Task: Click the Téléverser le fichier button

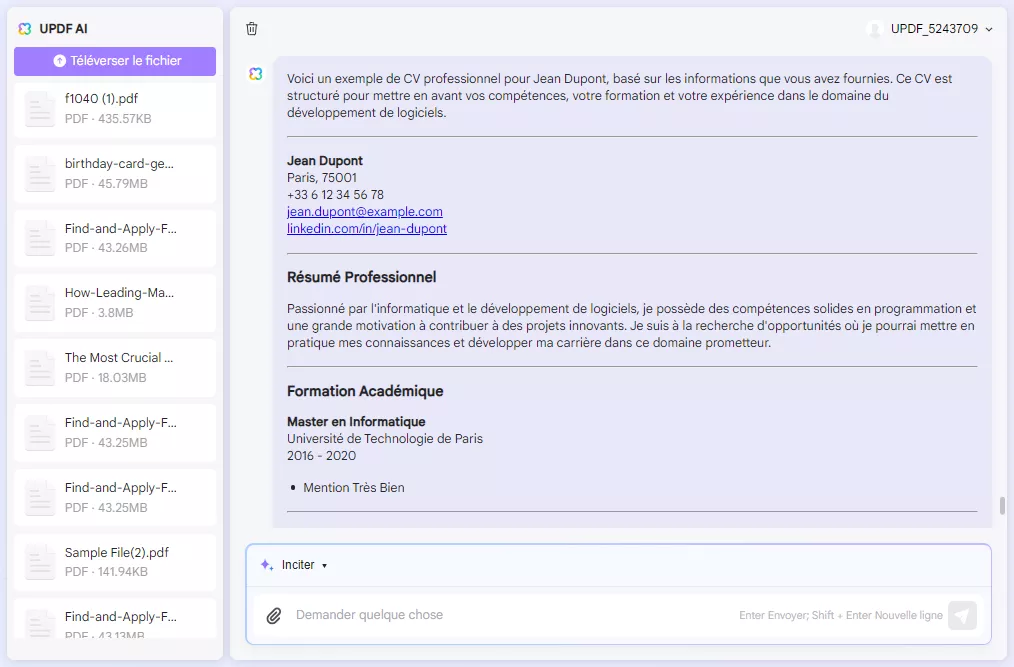Action: pos(114,61)
